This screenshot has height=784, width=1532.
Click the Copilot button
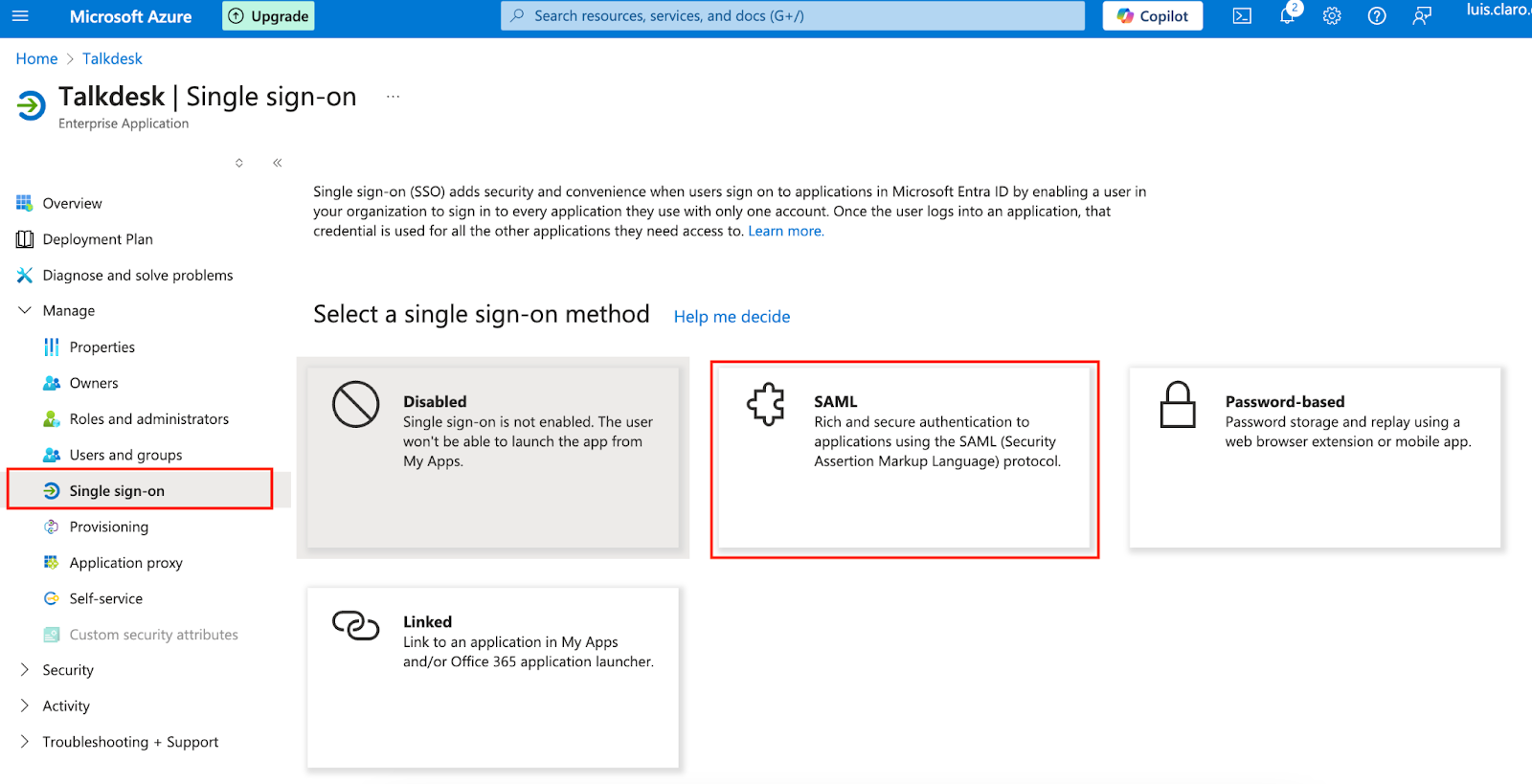1152,16
